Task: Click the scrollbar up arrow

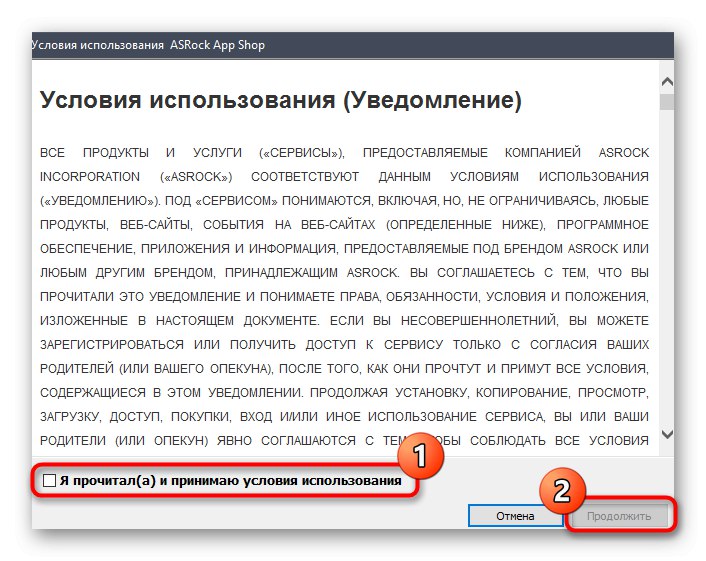Action: [667, 81]
